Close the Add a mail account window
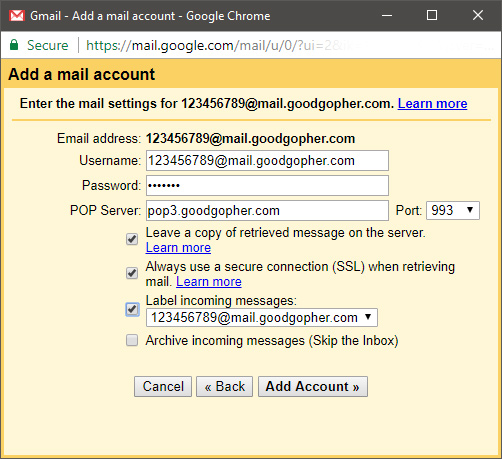Viewport: 502px width, 459px height. click(x=478, y=15)
